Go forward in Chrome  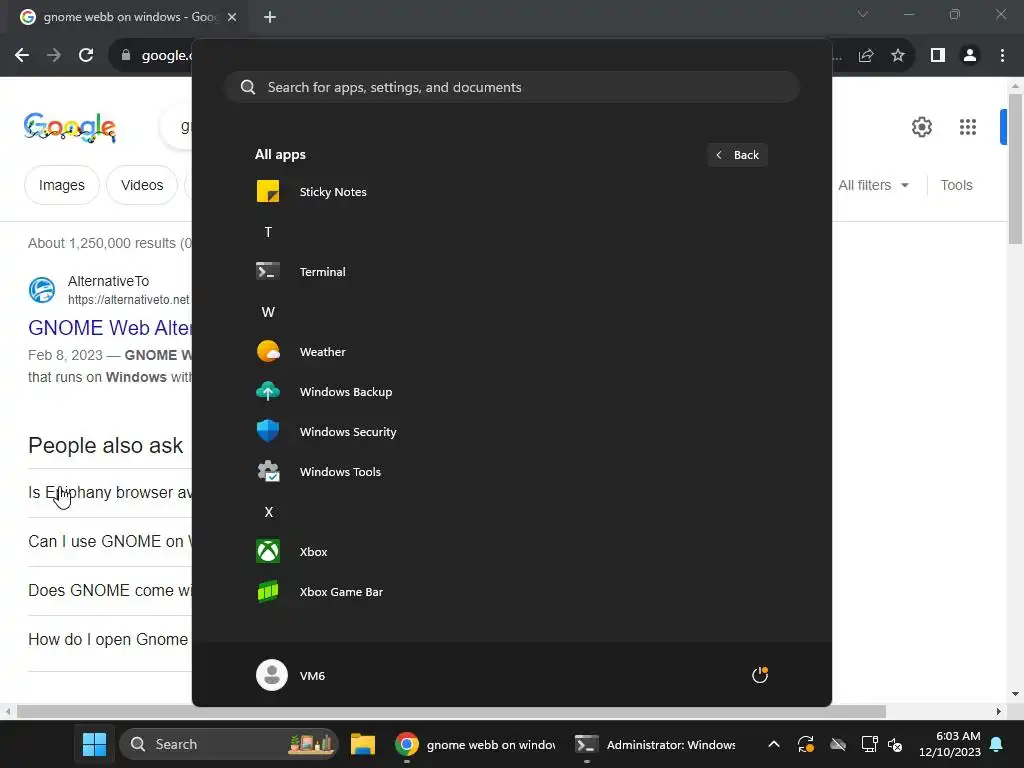pyautogui.click(x=54, y=56)
